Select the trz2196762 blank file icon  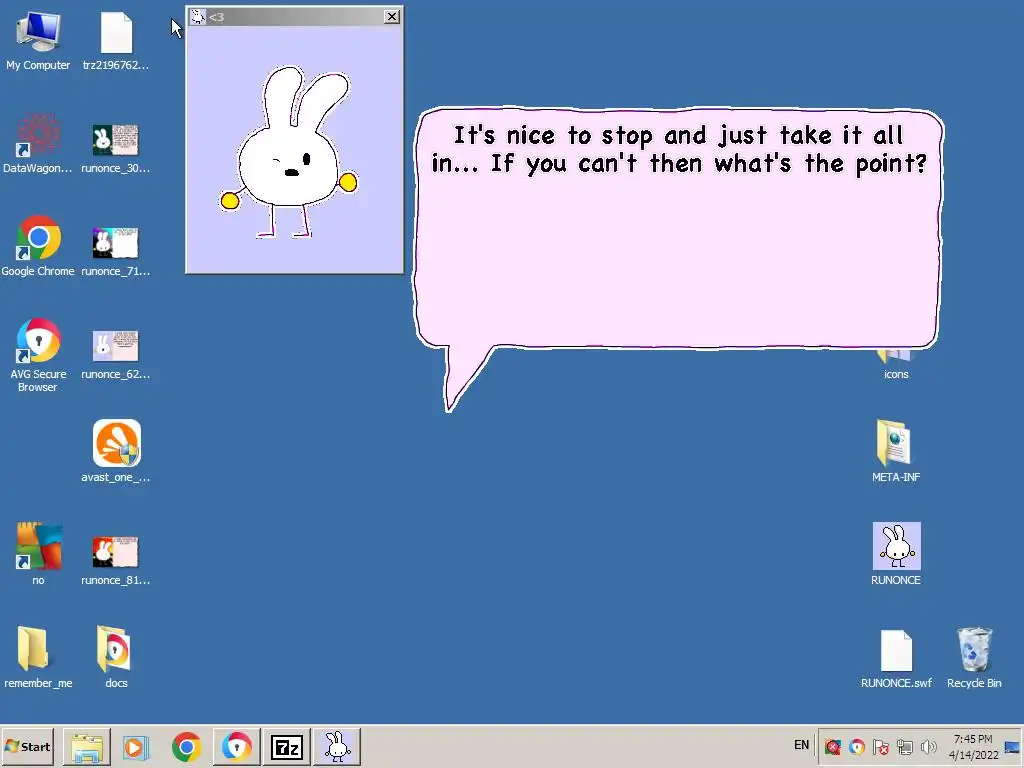tap(116, 41)
